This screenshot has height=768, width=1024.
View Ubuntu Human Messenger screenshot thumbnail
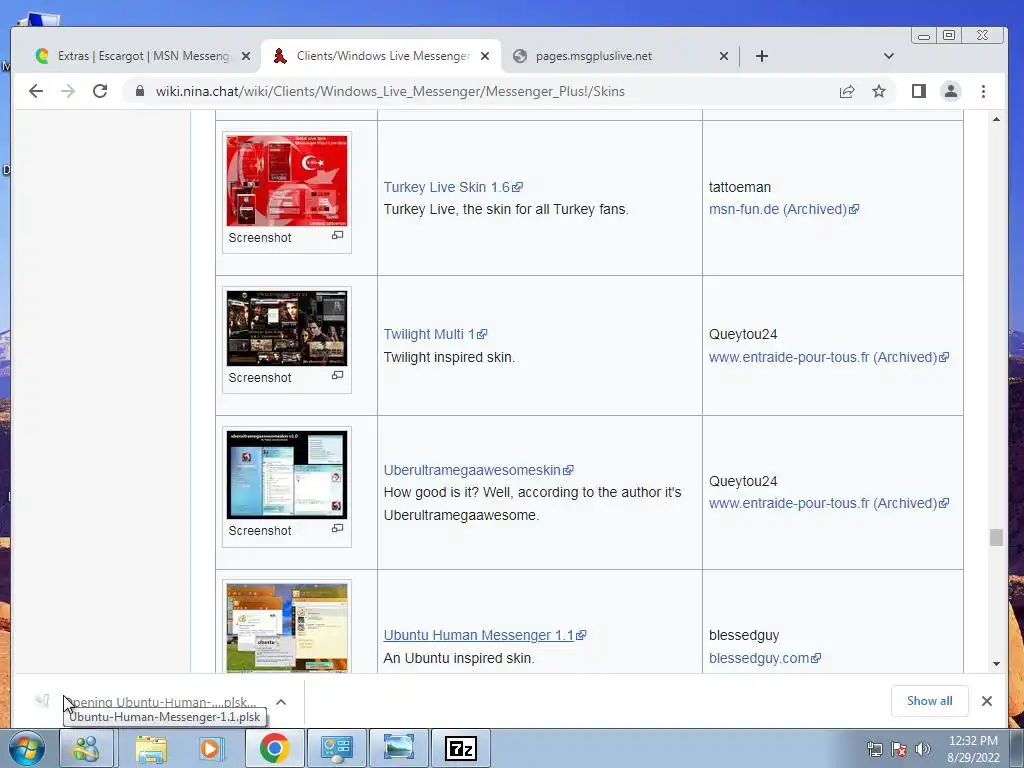click(287, 628)
